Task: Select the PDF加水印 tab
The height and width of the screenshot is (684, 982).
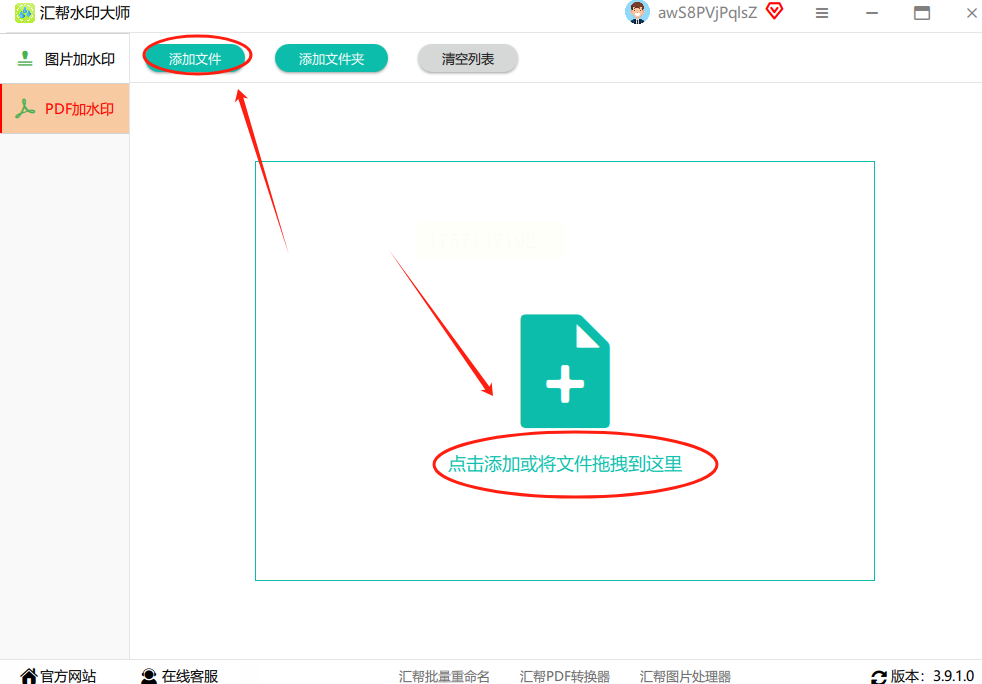Action: [x=65, y=109]
